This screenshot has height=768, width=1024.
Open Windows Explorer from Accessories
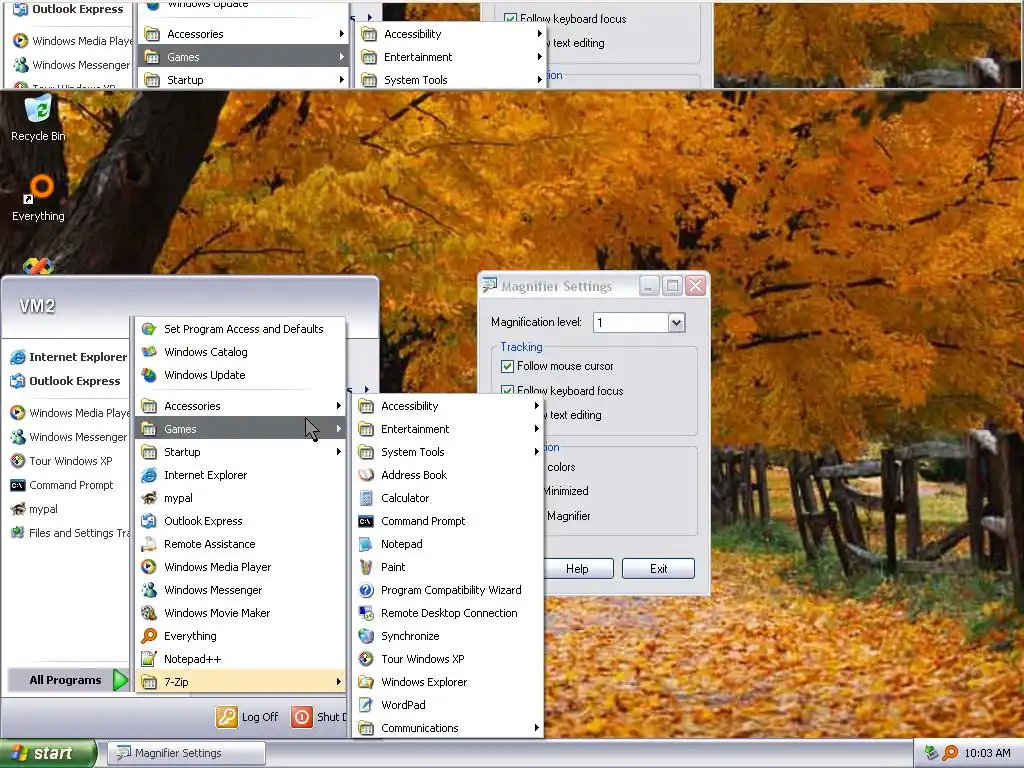click(x=448, y=682)
